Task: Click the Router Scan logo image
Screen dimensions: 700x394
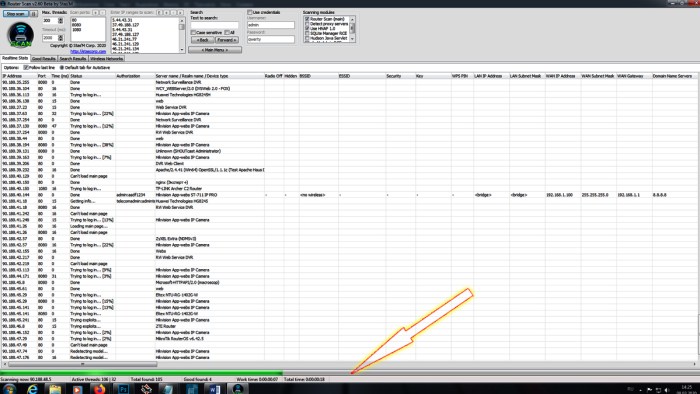Action: [x=21, y=35]
